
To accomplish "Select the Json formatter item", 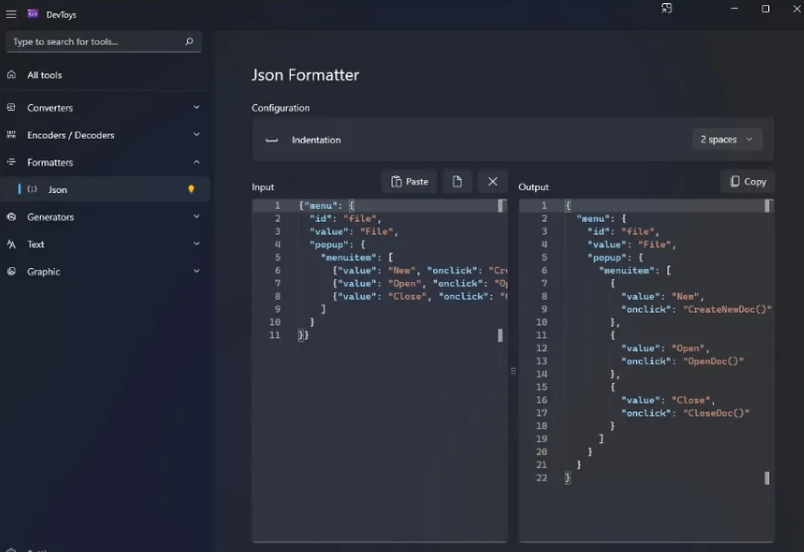I will [58, 189].
